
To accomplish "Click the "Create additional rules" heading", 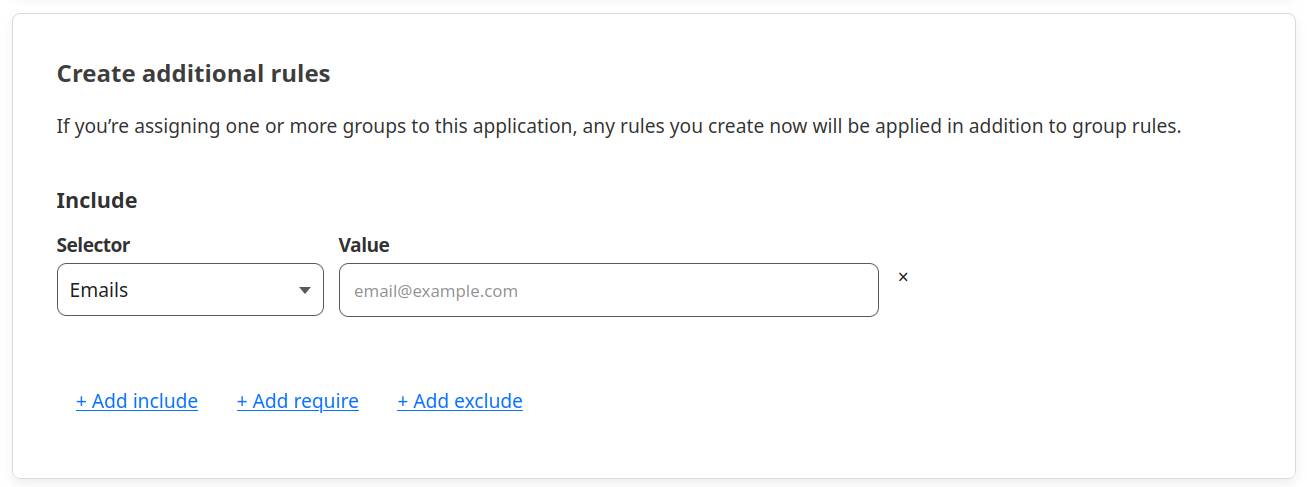I will tap(193, 73).
